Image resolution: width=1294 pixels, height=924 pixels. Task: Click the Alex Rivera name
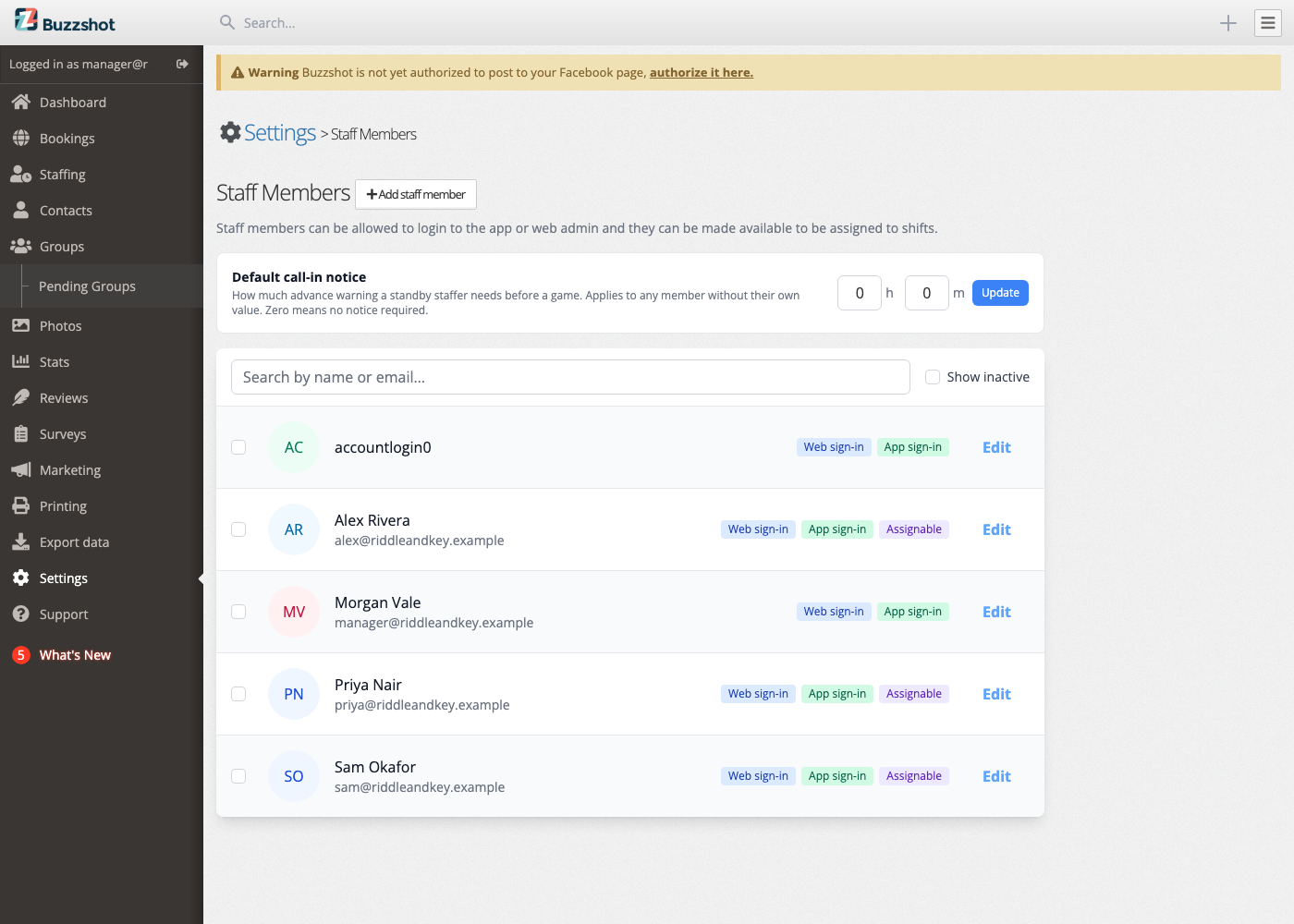point(372,520)
